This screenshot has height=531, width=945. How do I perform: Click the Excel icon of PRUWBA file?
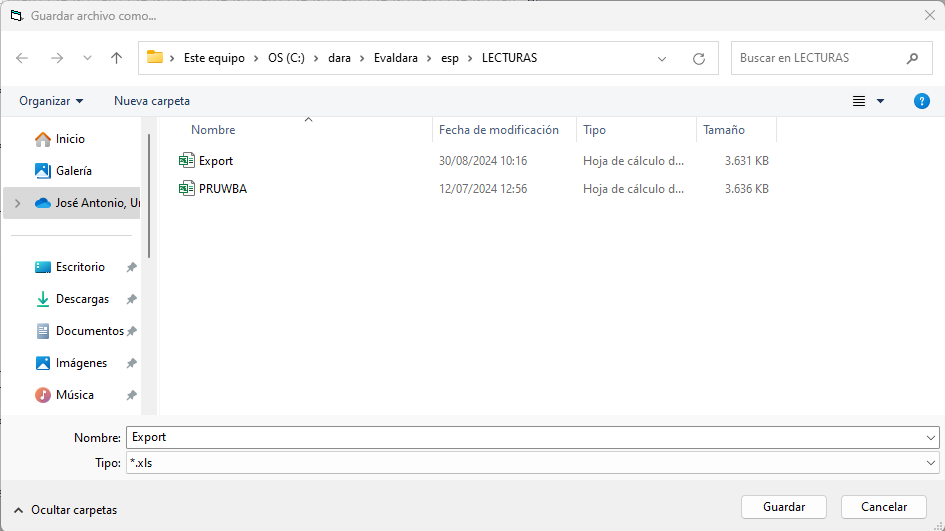coord(186,188)
